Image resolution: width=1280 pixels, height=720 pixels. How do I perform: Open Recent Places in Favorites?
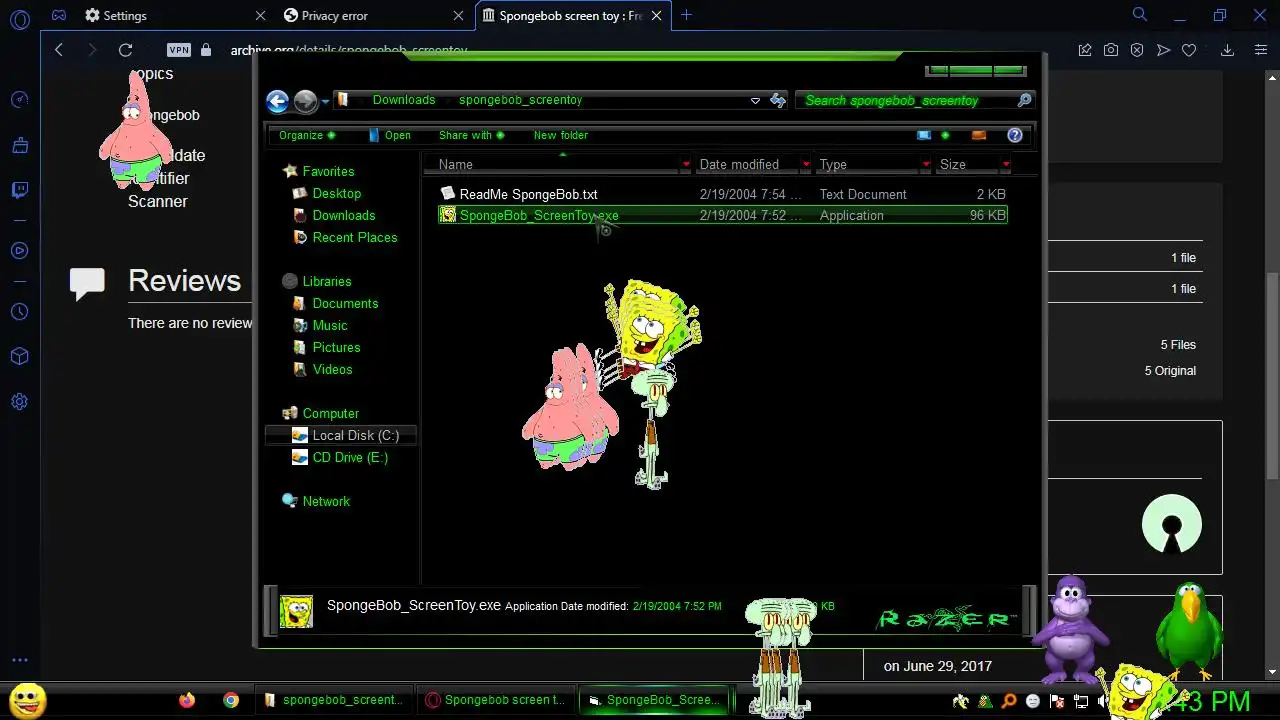pyautogui.click(x=354, y=237)
